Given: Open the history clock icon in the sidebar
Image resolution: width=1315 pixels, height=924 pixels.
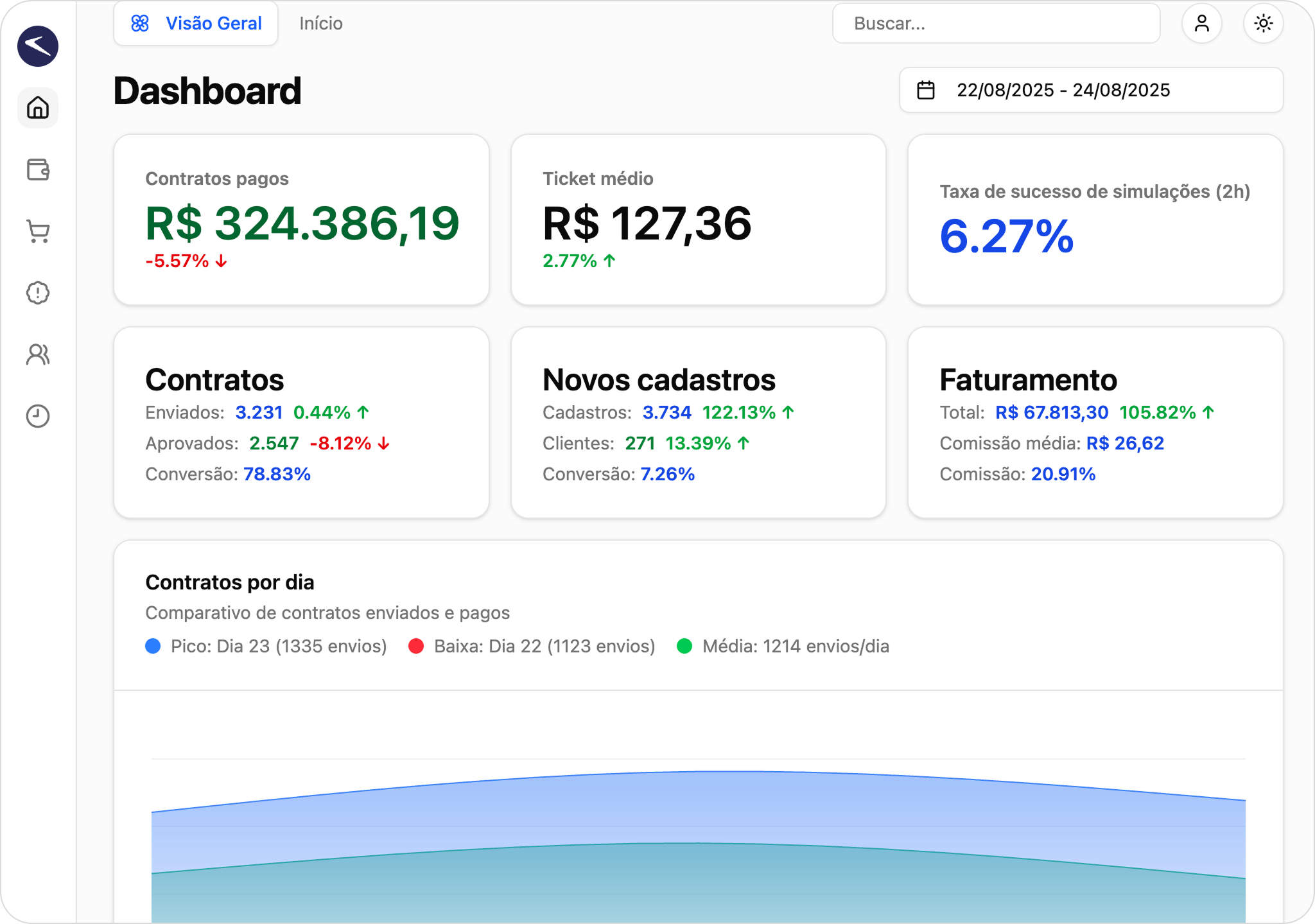Looking at the screenshot, I should tap(37, 417).
